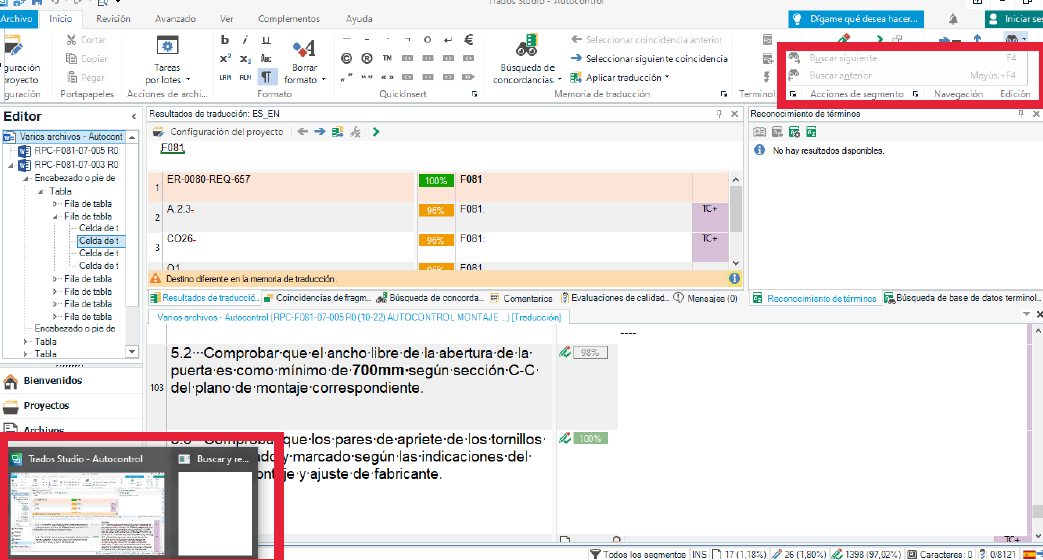Select next match blue arrow in results toolbar
Viewport: 1043px width, 560px height.
click(320, 132)
